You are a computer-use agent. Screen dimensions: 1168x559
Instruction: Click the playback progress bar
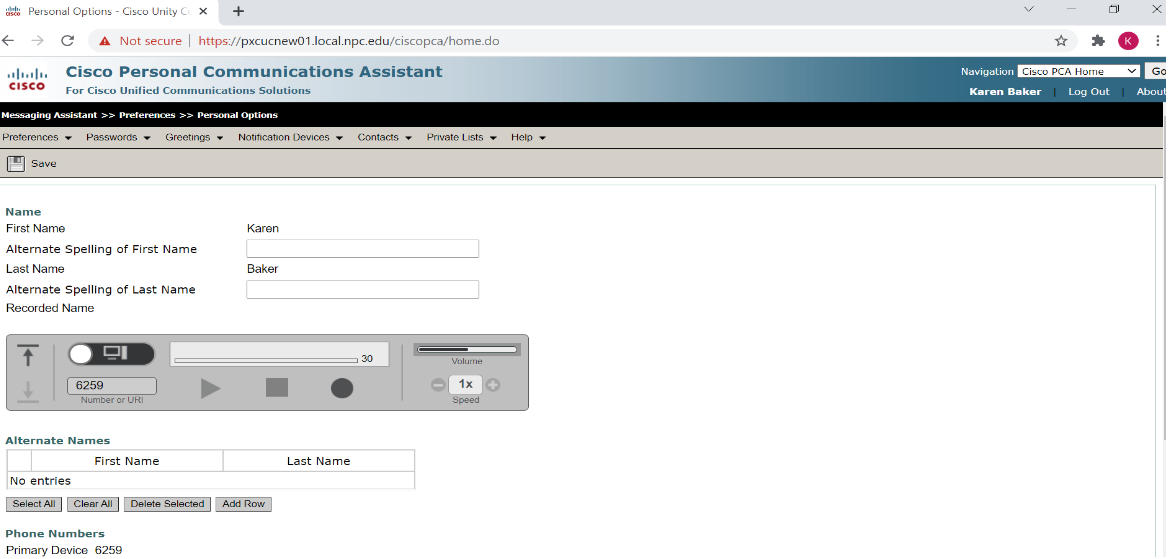266,360
